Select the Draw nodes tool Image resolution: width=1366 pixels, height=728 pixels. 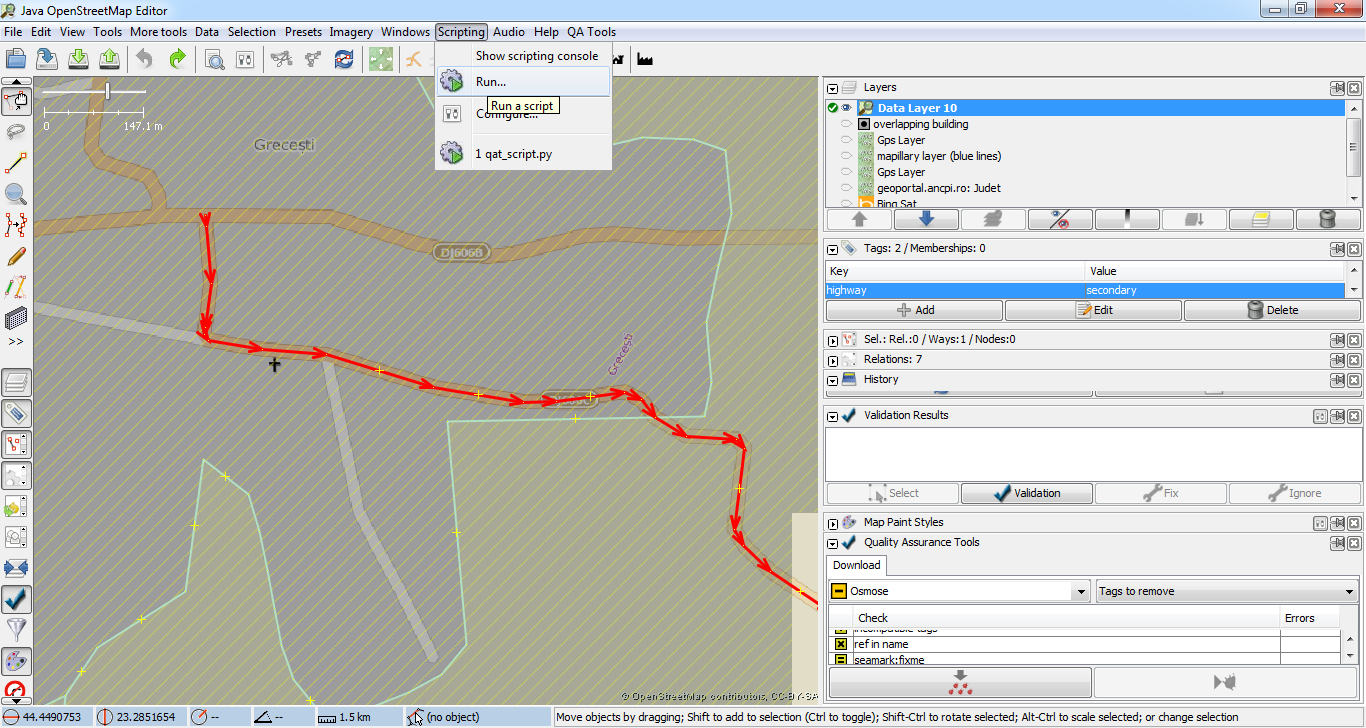click(x=16, y=163)
